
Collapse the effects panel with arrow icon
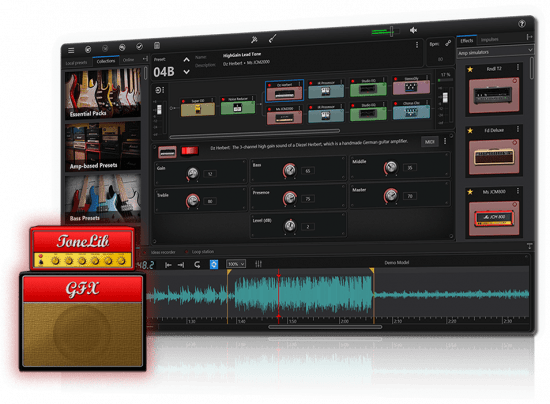(x=529, y=37)
